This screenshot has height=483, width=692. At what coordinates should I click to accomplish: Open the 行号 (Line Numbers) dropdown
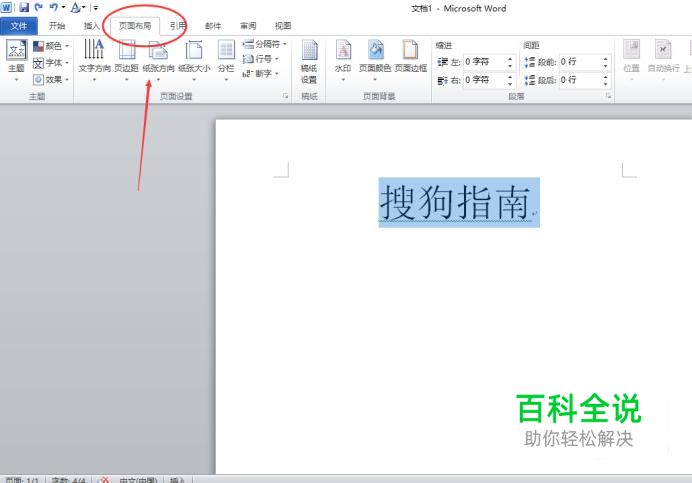click(x=261, y=59)
